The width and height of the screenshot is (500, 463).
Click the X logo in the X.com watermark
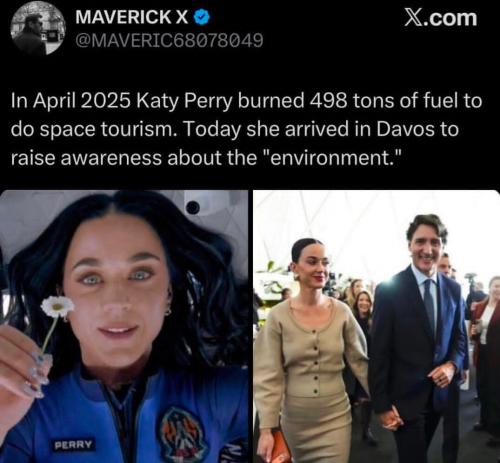(x=415, y=17)
